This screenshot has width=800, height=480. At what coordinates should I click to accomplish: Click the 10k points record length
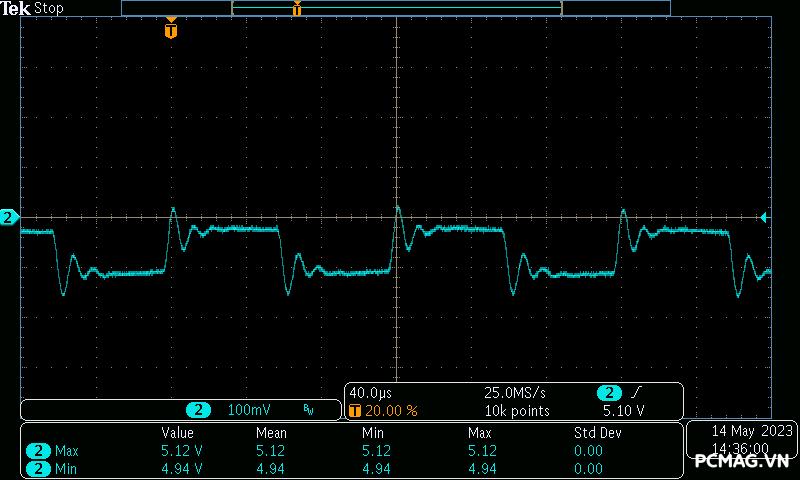point(517,410)
